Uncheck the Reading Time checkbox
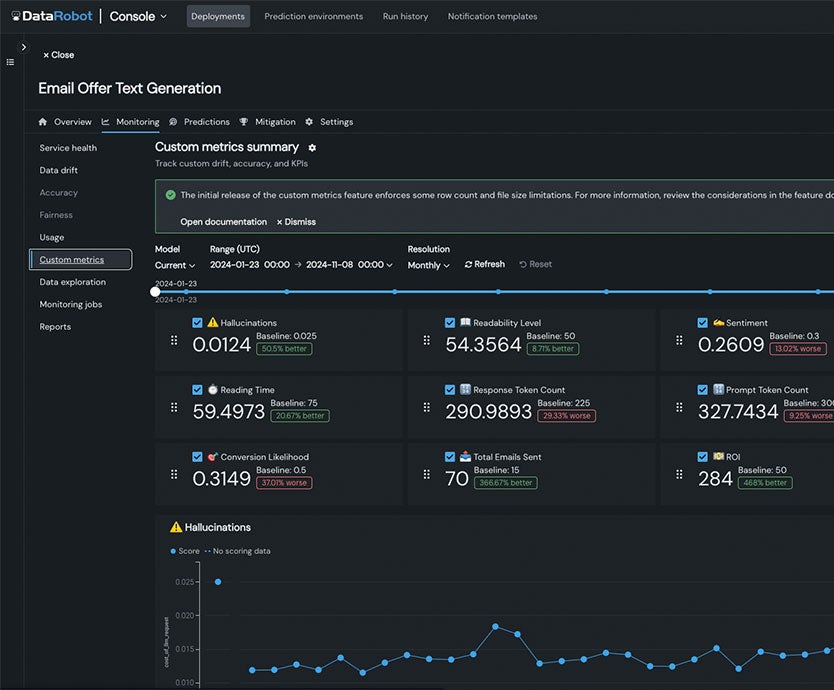 tap(197, 390)
